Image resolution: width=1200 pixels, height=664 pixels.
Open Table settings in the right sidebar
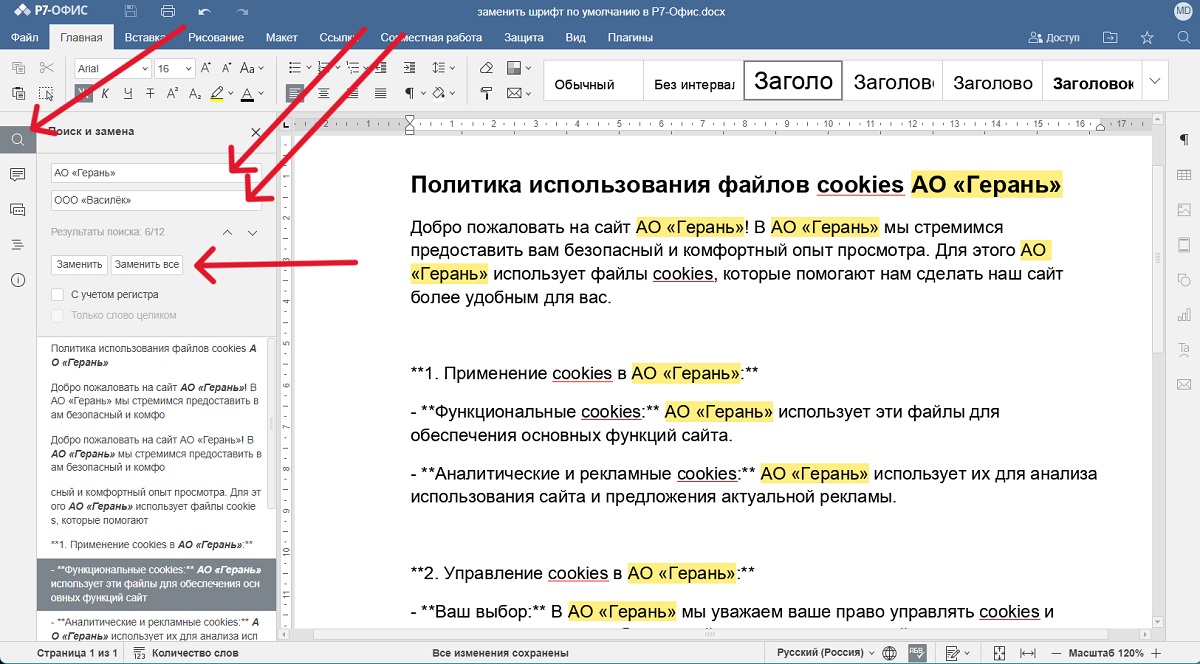pyautogui.click(x=1182, y=174)
